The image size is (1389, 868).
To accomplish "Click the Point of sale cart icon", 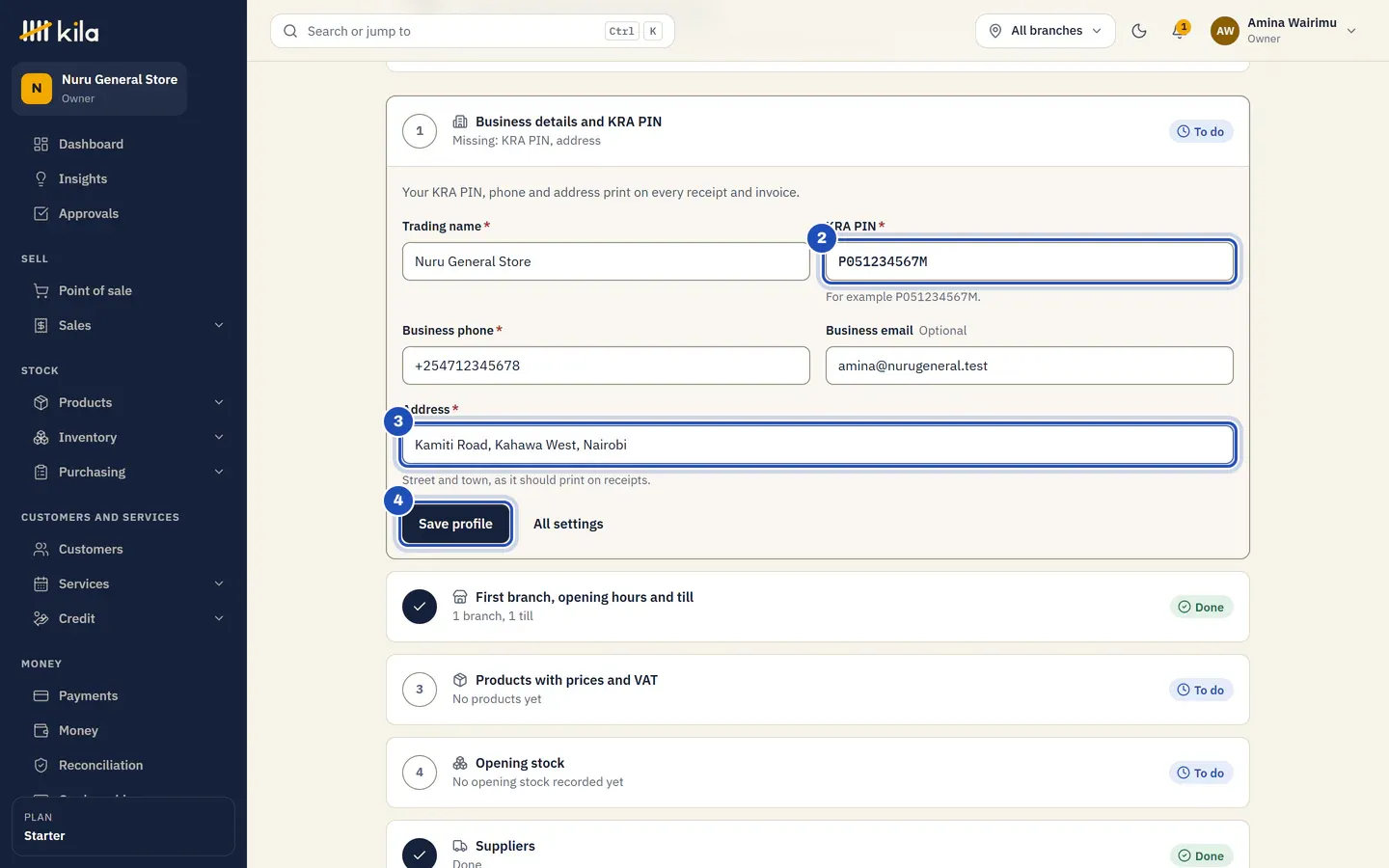I will click(x=41, y=291).
